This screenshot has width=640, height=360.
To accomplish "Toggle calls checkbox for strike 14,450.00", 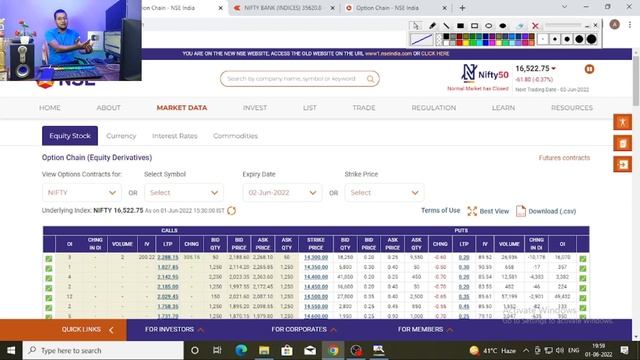I will click(49, 288).
